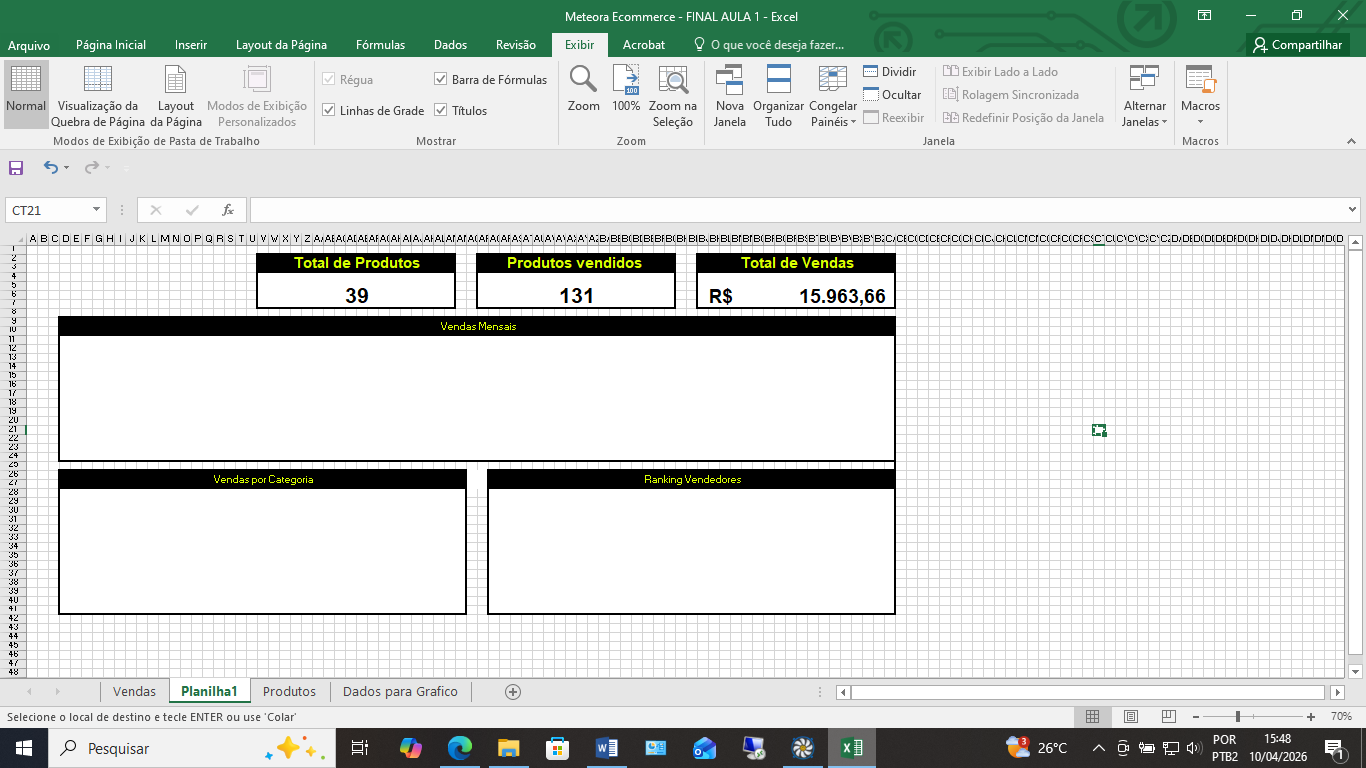The height and width of the screenshot is (768, 1366).
Task: Open the Revisão tab
Action: [516, 45]
